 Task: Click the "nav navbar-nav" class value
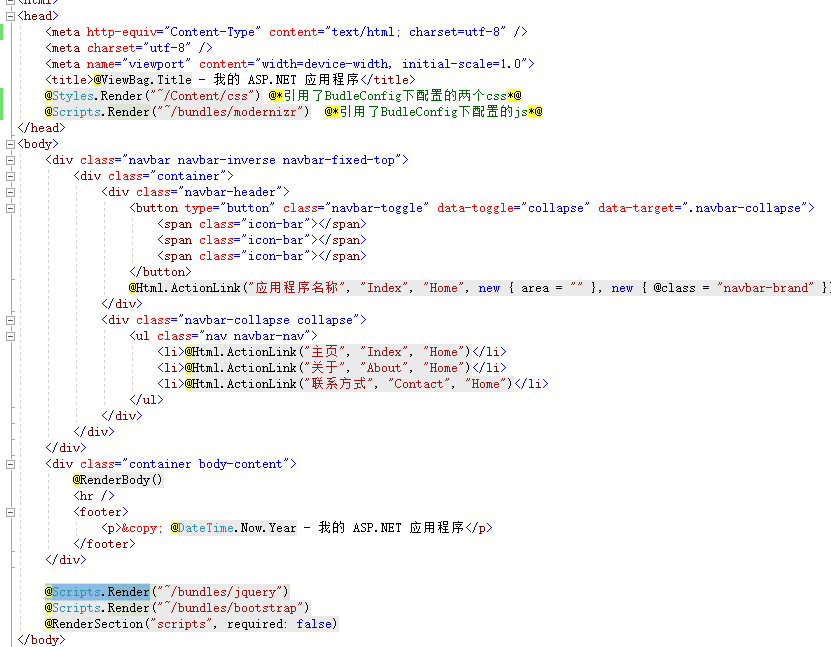255,336
